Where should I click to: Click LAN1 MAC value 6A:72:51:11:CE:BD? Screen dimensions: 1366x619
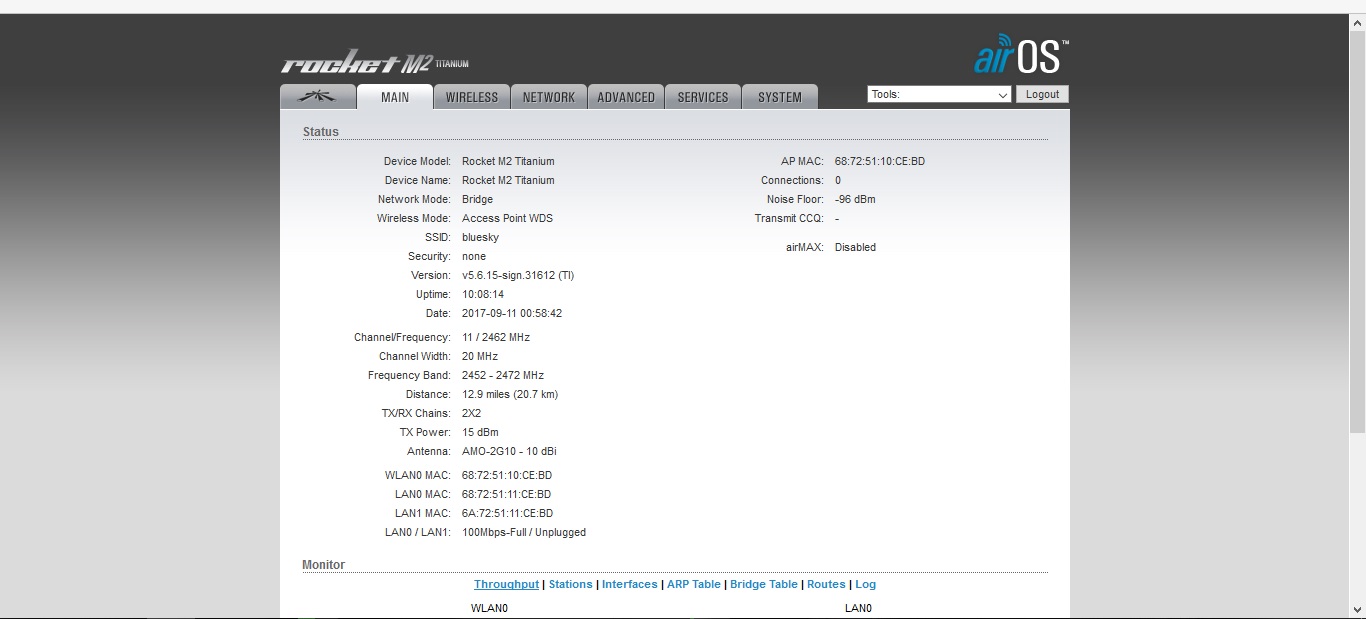tap(507, 513)
